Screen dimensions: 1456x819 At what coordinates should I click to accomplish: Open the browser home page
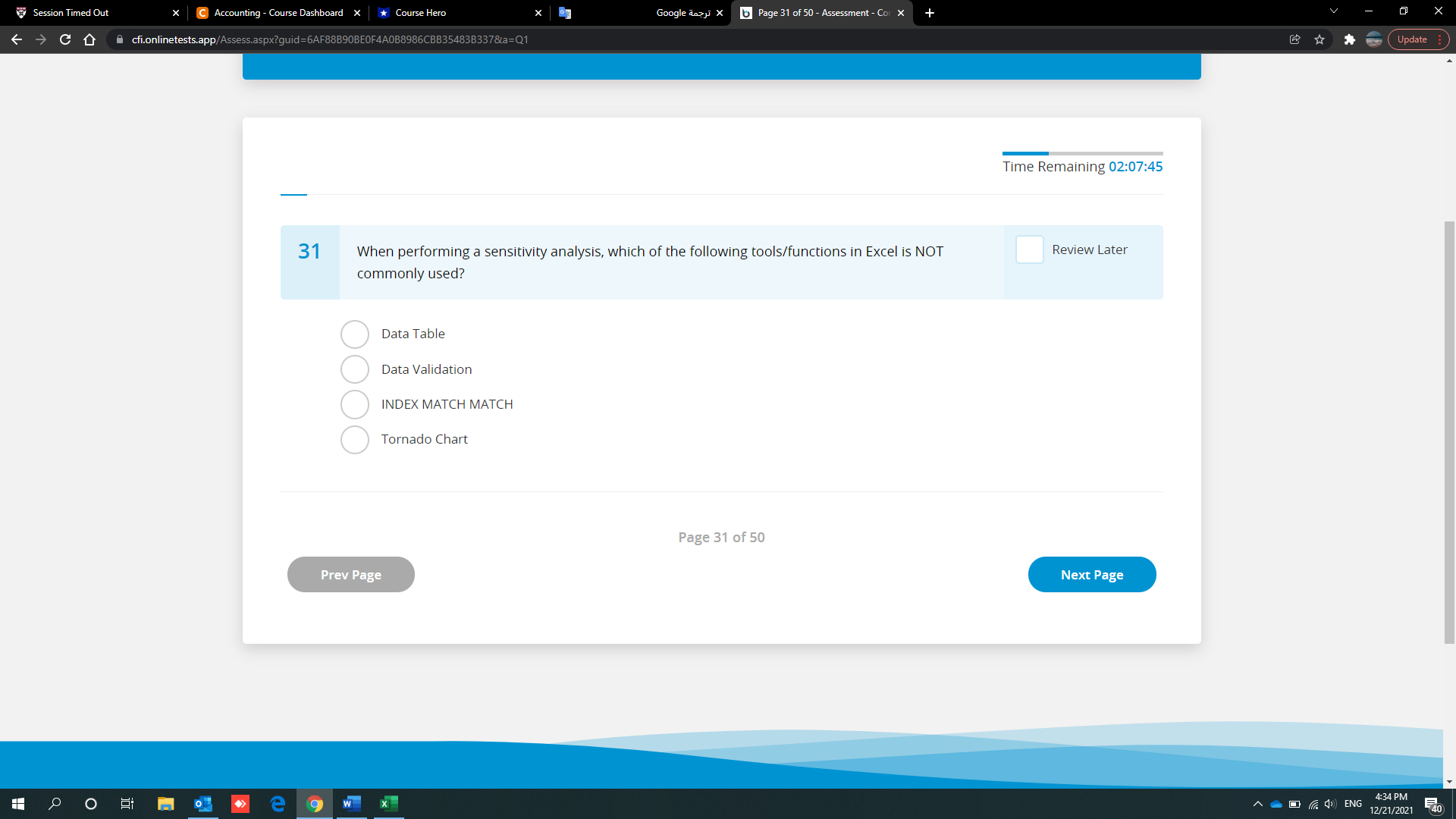(89, 39)
